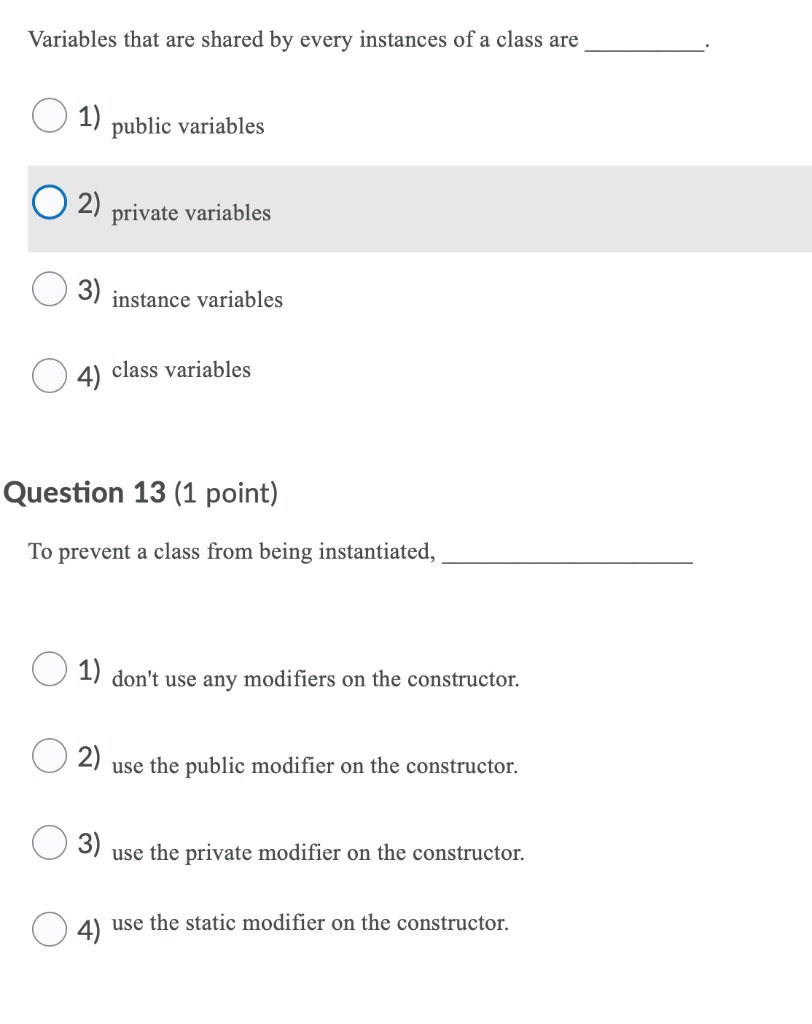Click 'use the private modifier' answer text
This screenshot has height=1024, width=812.
click(318, 853)
